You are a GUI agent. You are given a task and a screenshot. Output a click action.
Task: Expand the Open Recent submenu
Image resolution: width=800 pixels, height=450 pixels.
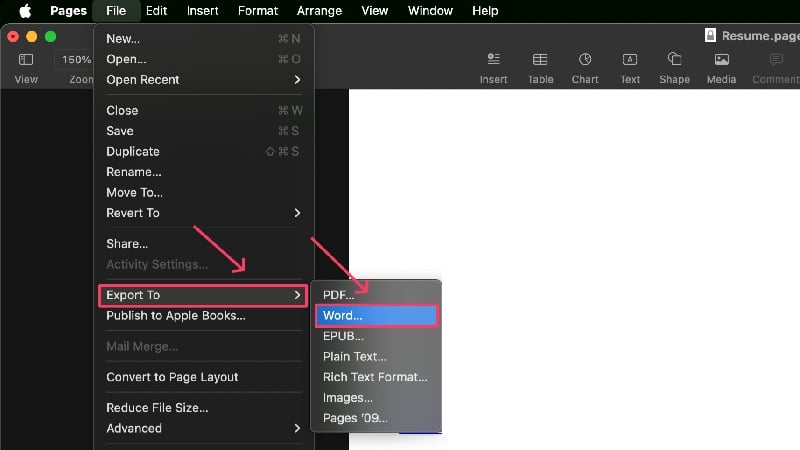pyautogui.click(x=204, y=80)
